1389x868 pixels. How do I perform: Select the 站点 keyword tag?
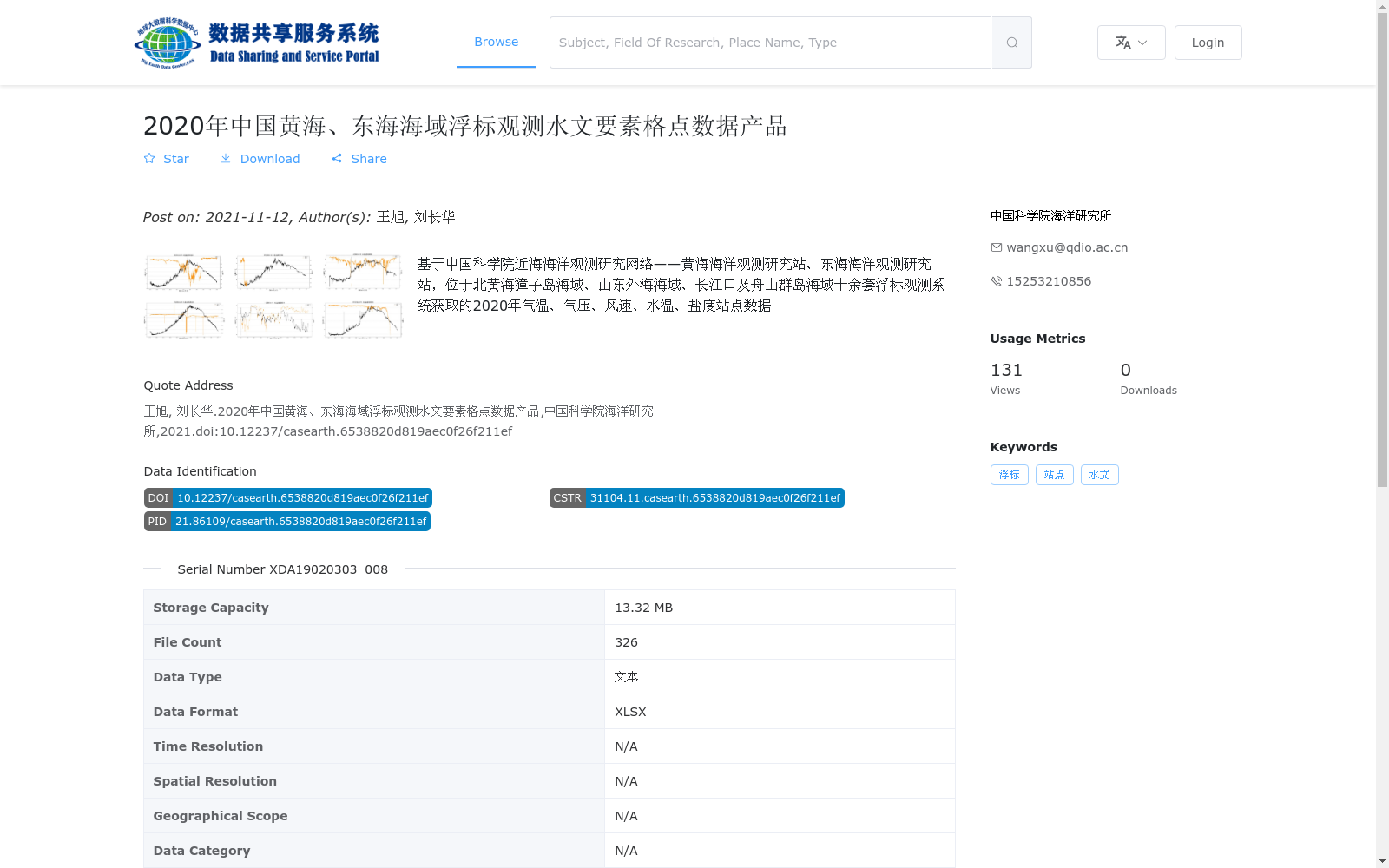coord(1055,475)
